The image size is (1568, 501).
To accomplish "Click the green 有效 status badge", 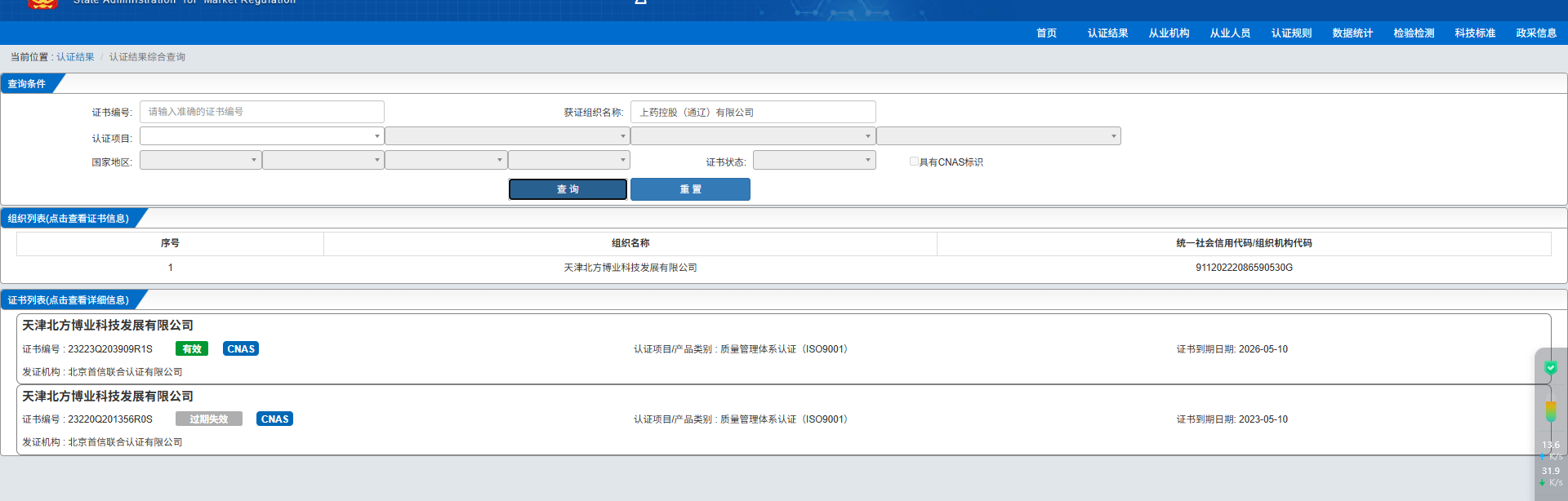I will coord(192,348).
